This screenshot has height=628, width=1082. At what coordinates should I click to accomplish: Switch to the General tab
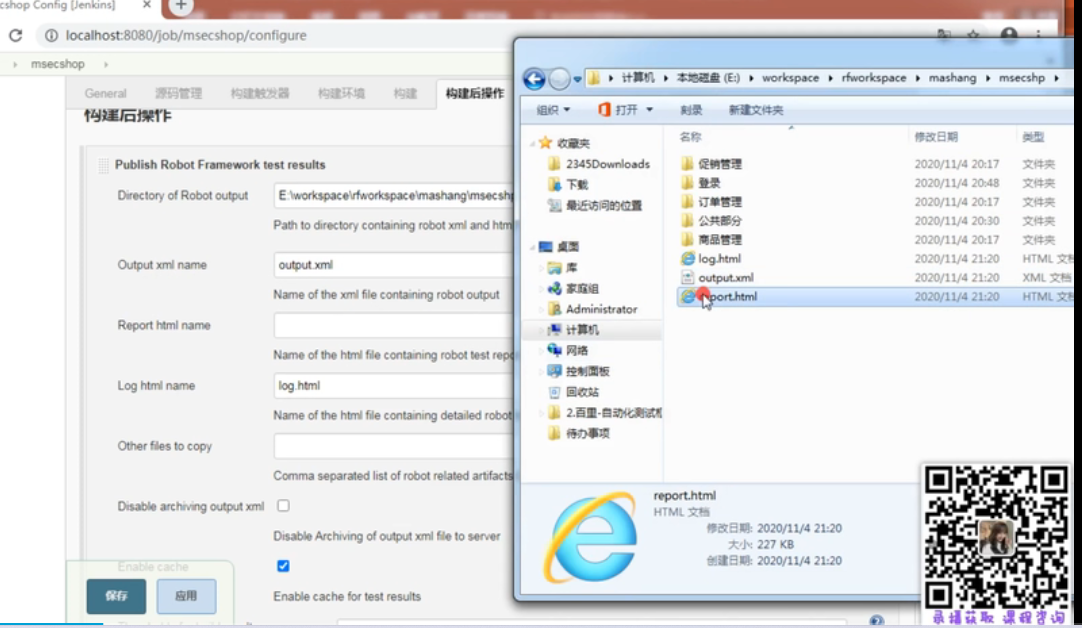[106, 93]
